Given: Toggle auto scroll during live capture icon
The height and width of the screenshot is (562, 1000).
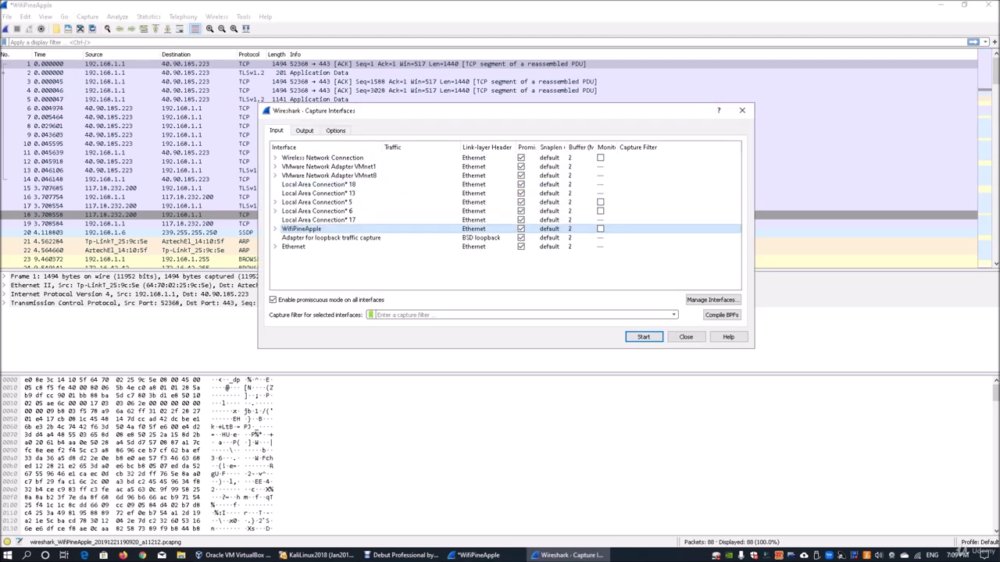Looking at the screenshot, I should (x=180, y=29).
